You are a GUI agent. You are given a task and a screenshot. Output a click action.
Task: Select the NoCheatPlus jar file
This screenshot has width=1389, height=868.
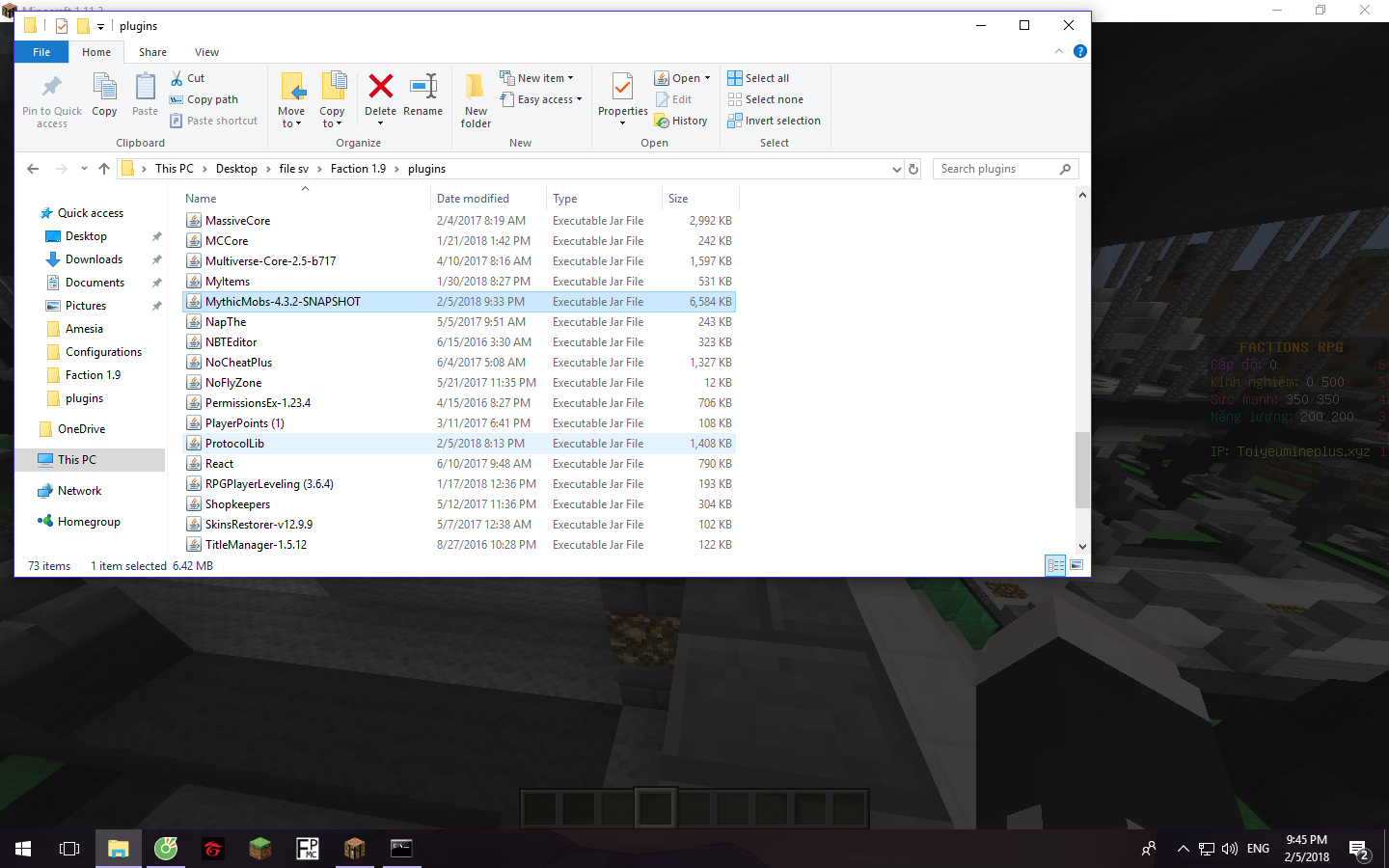459,363
